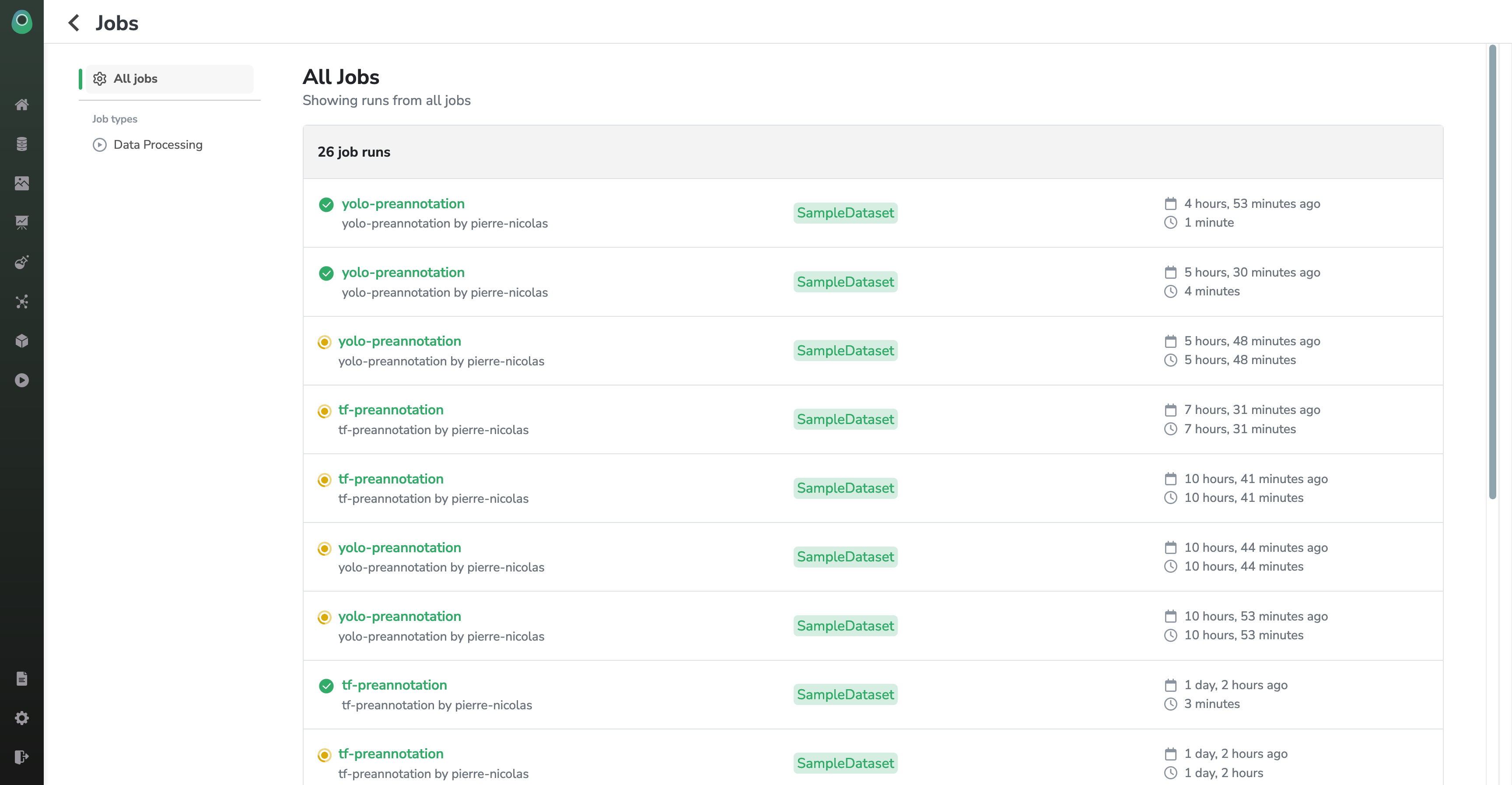Open the network nodes sidebar icon
Screen dimensions: 1512x785
[22, 302]
